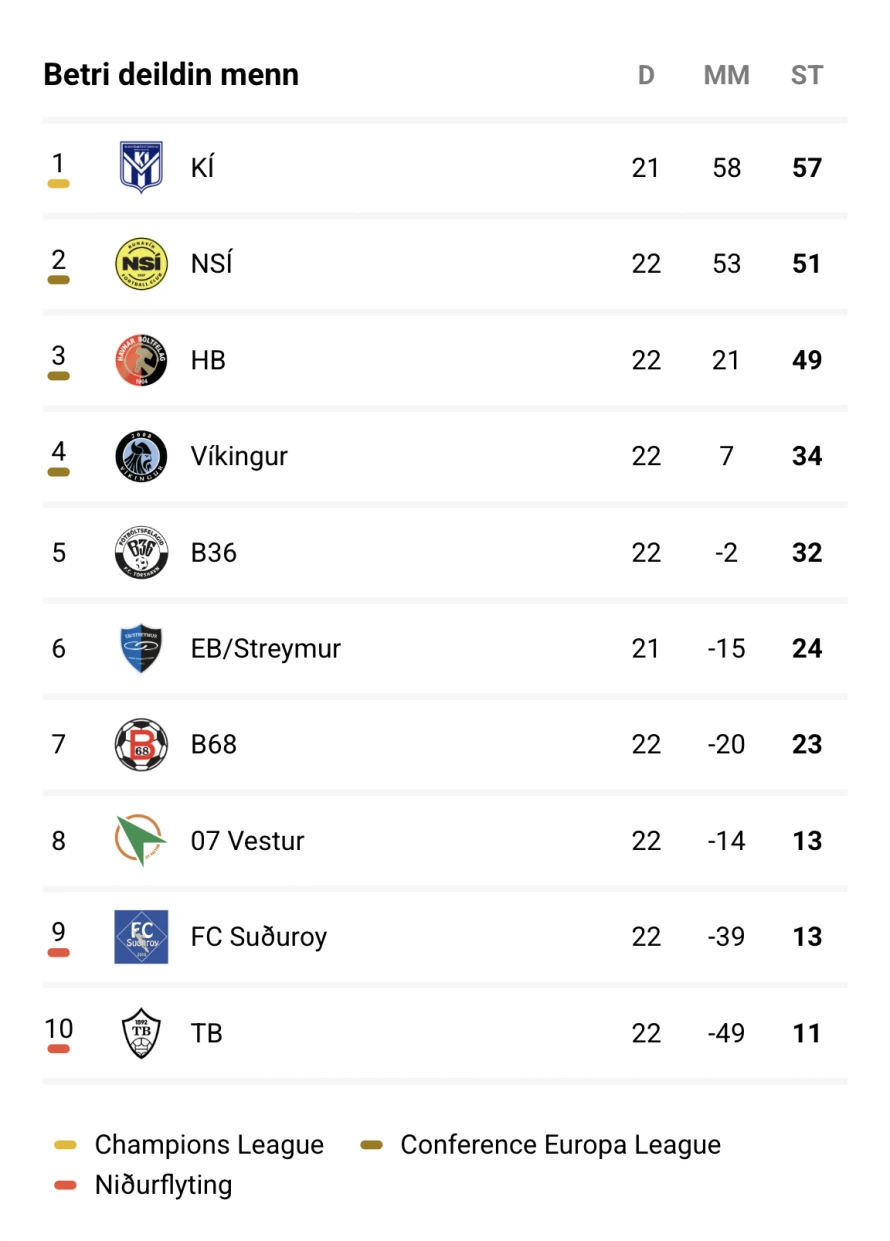Click the Betri deildin menn title
This screenshot has height=1241, width=890.
(171, 75)
